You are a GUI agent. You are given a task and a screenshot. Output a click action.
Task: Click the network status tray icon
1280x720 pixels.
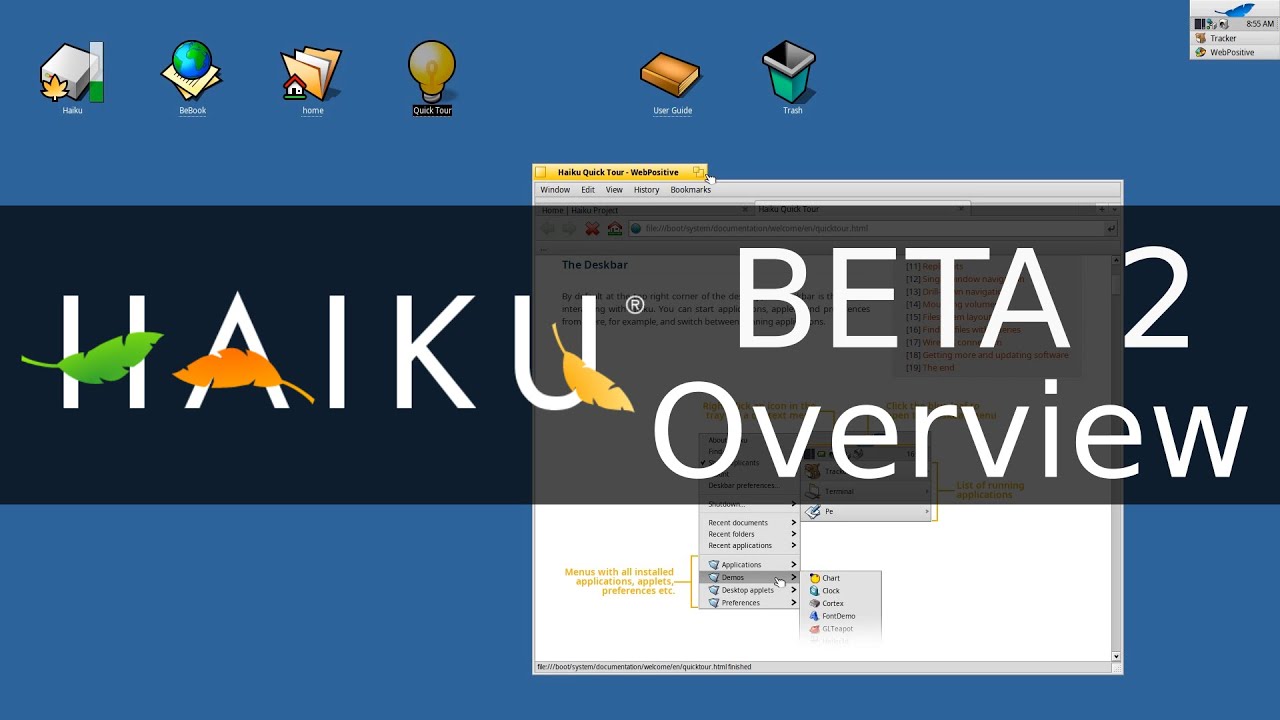(x=1211, y=24)
